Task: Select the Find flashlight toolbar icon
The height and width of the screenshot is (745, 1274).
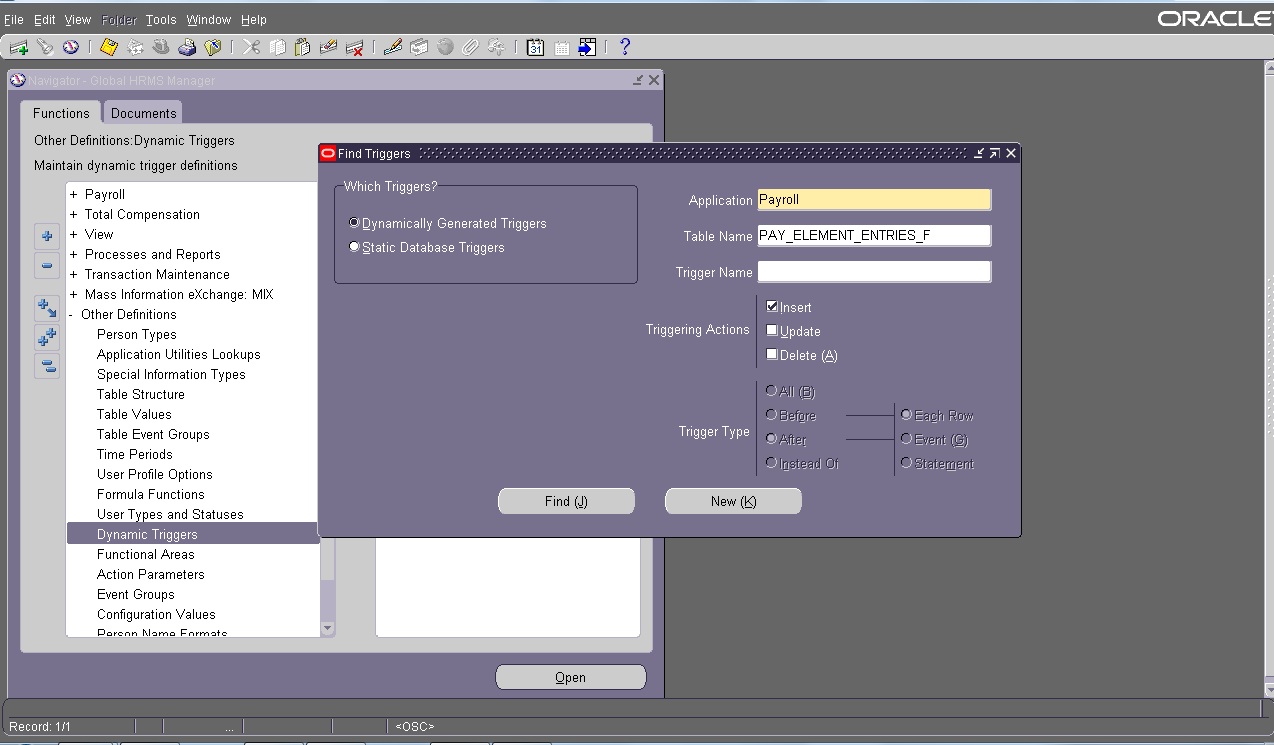Action: pos(43,46)
